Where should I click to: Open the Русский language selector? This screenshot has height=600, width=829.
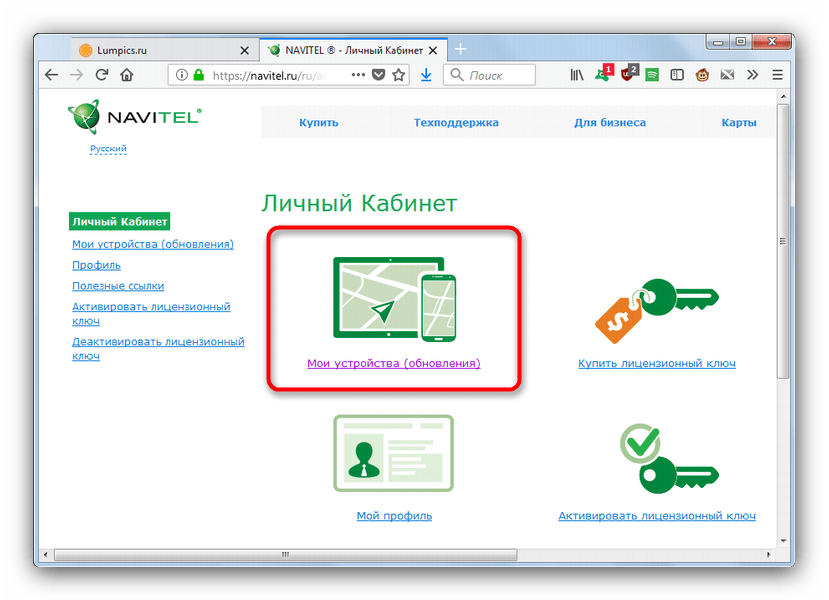point(108,149)
